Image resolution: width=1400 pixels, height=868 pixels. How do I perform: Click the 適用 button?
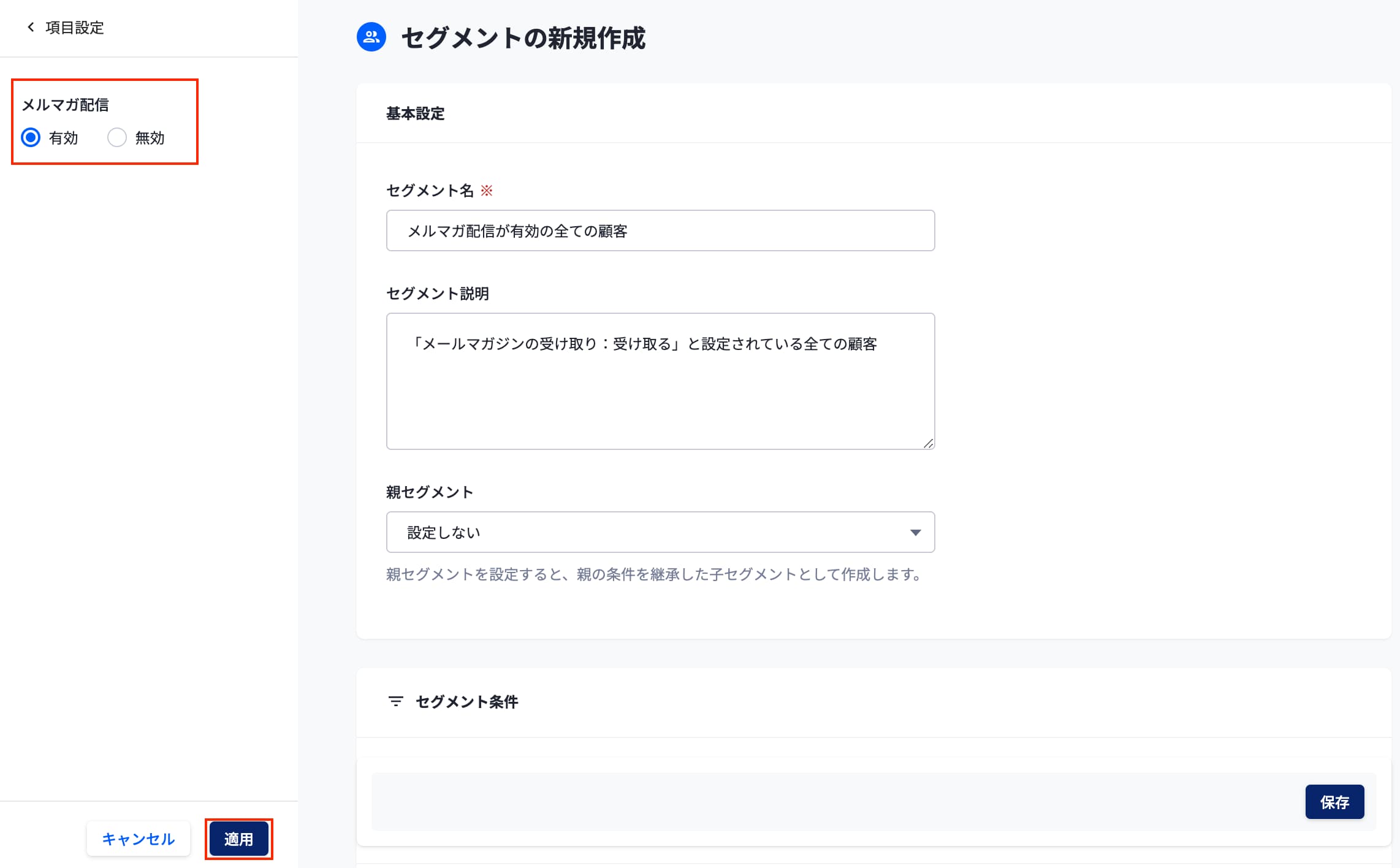tap(238, 839)
